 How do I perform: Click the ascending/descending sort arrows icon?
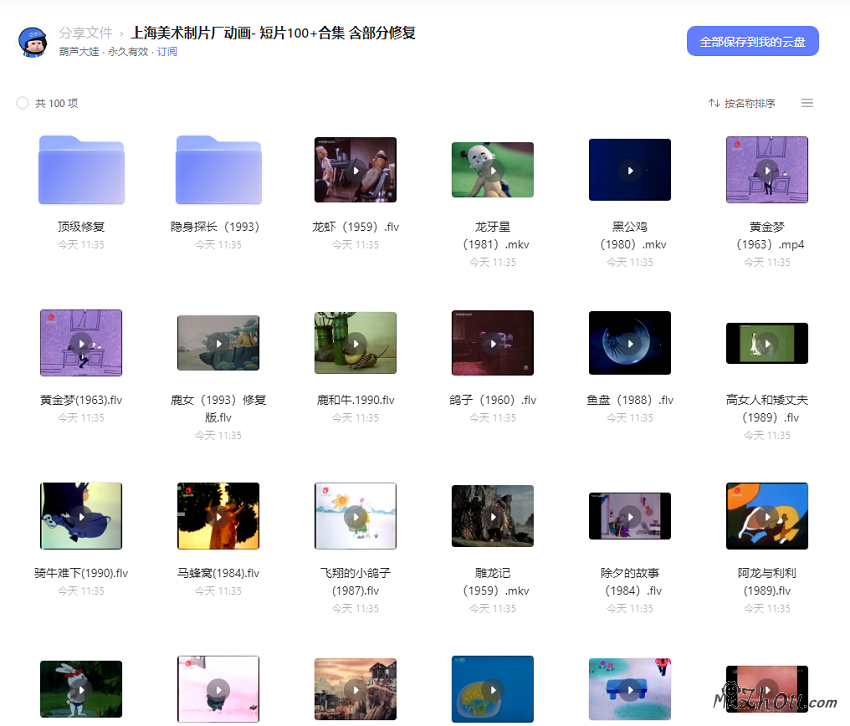coord(713,102)
